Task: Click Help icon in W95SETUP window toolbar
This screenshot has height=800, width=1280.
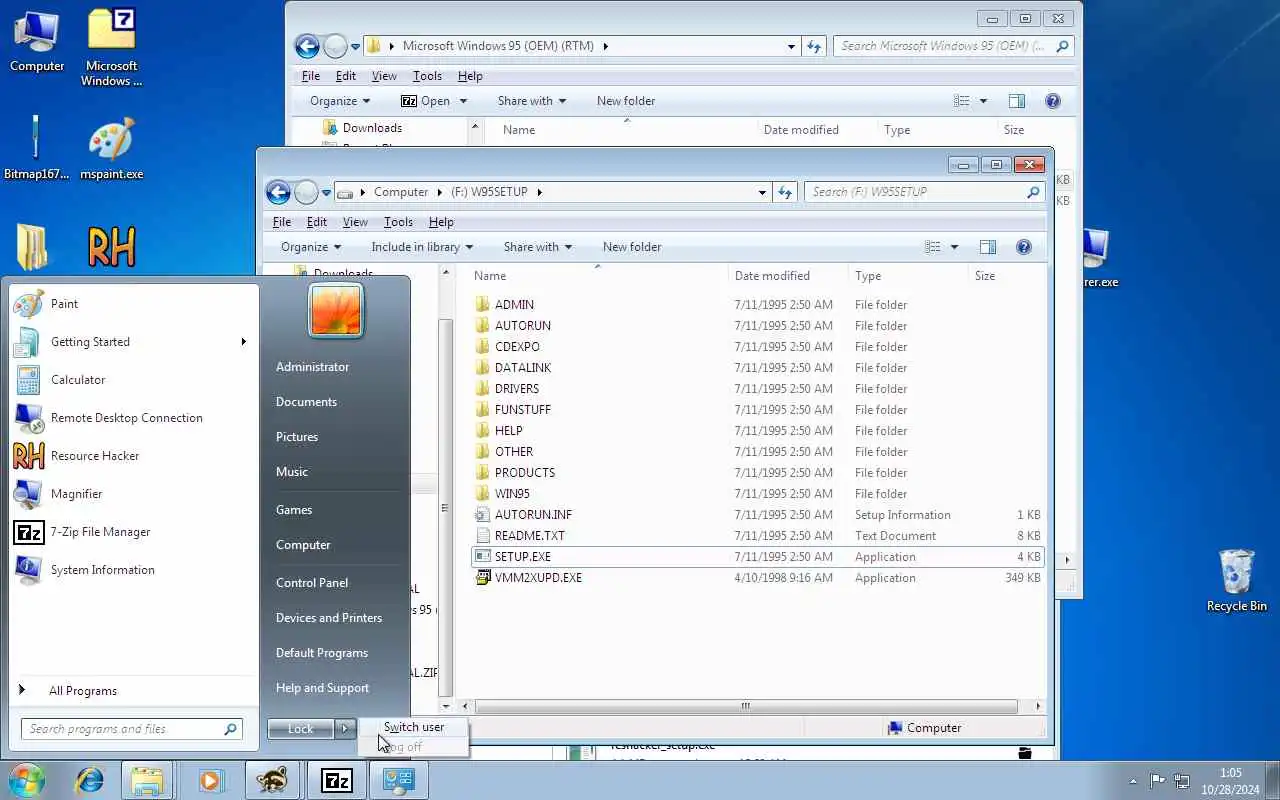Action: pyautogui.click(x=1023, y=247)
